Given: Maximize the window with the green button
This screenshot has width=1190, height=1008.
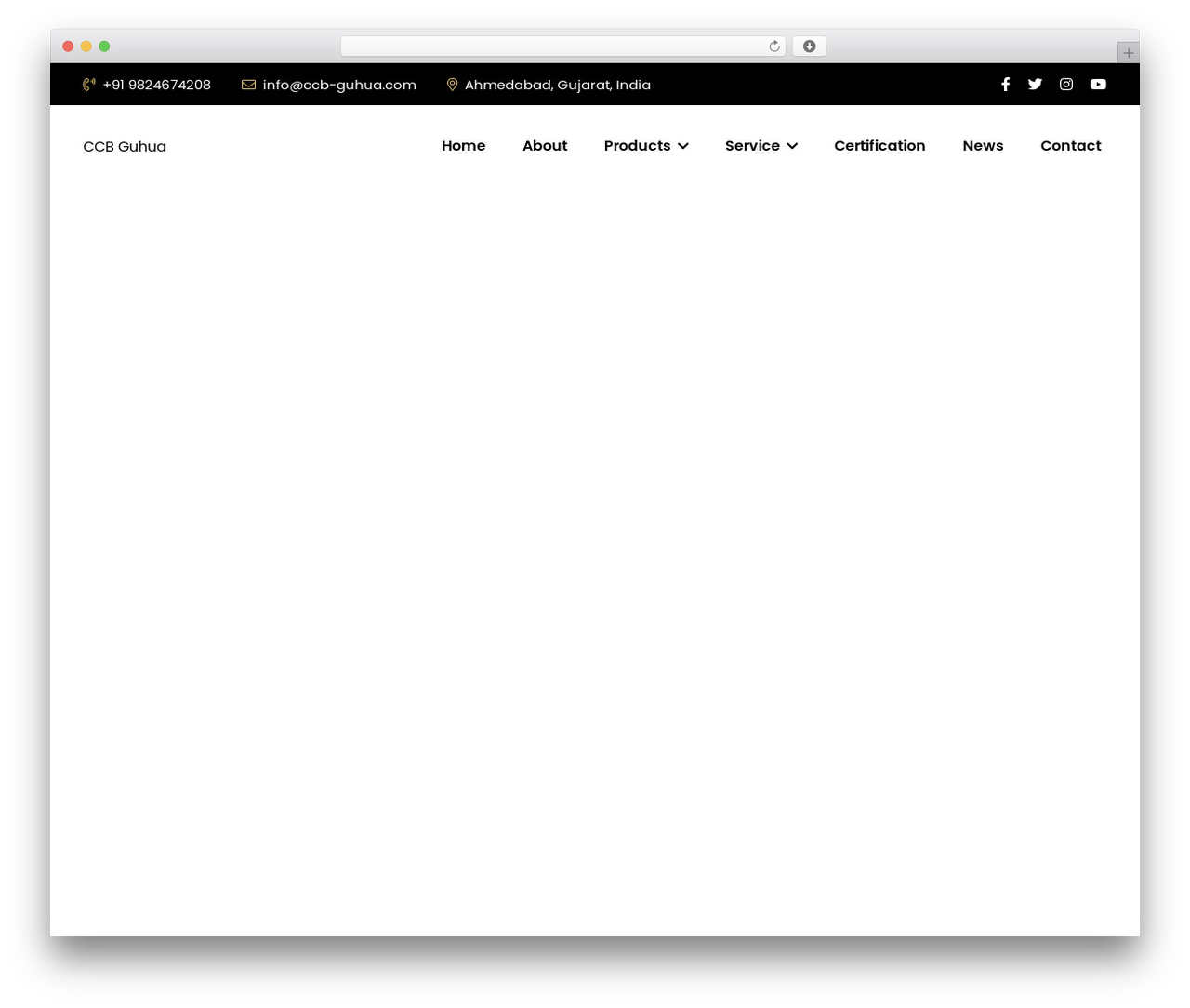Looking at the screenshot, I should pyautogui.click(x=104, y=46).
